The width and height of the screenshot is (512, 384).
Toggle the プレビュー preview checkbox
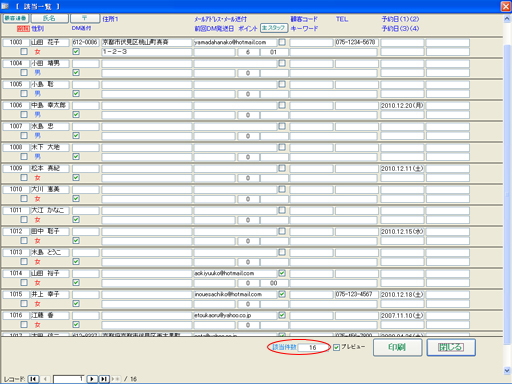coord(336,347)
